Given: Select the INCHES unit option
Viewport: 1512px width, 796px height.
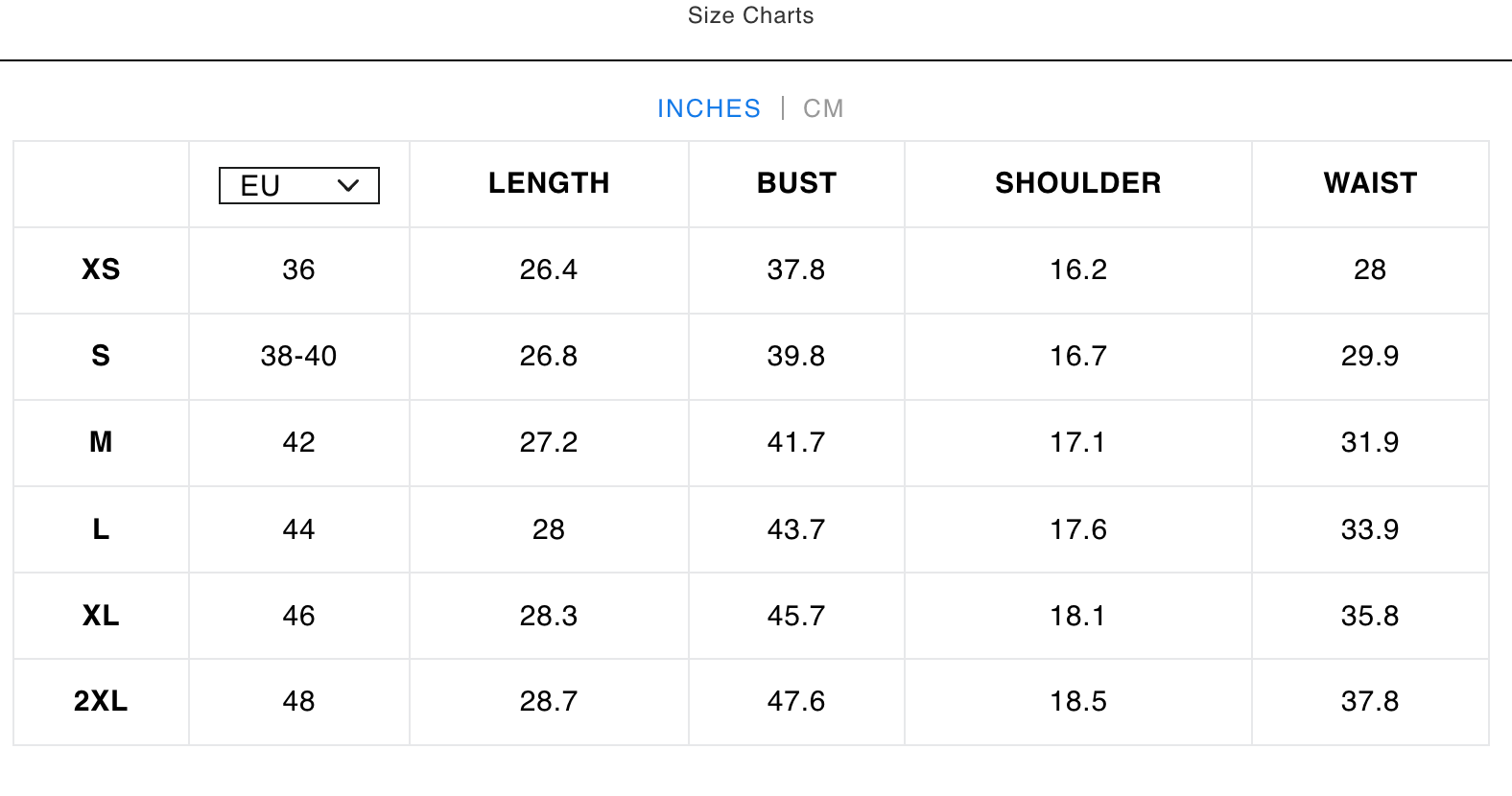Looking at the screenshot, I should 709,108.
